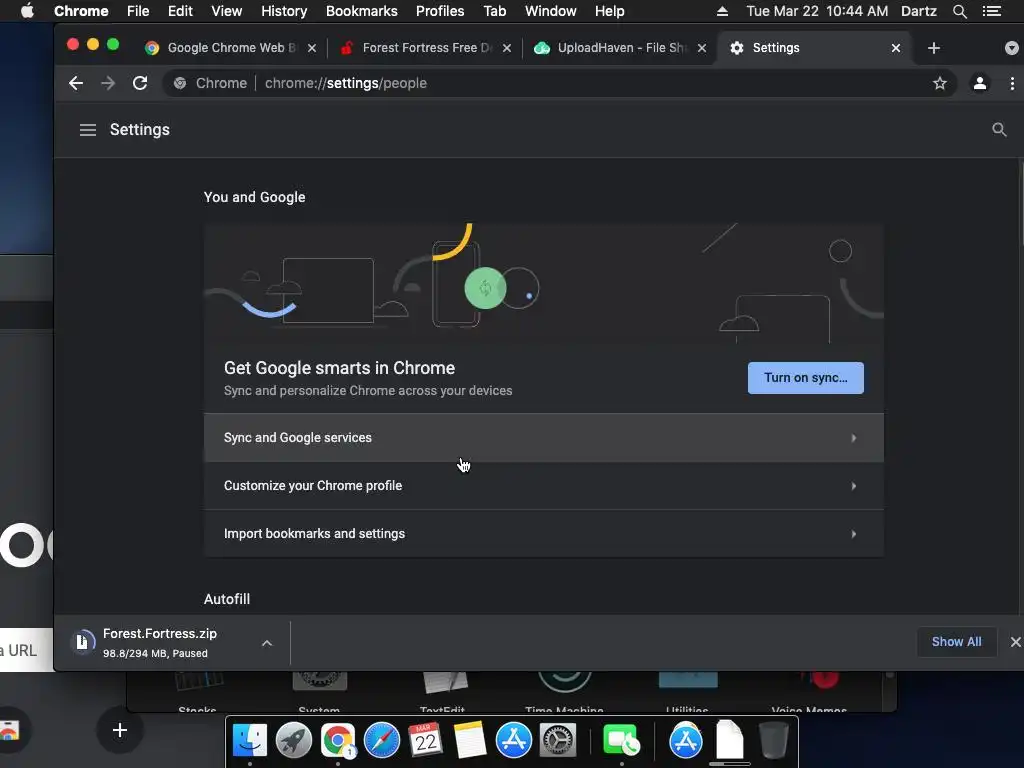Open the tab search dropdown button
Screen dimensions: 1024x768
click(x=1011, y=48)
